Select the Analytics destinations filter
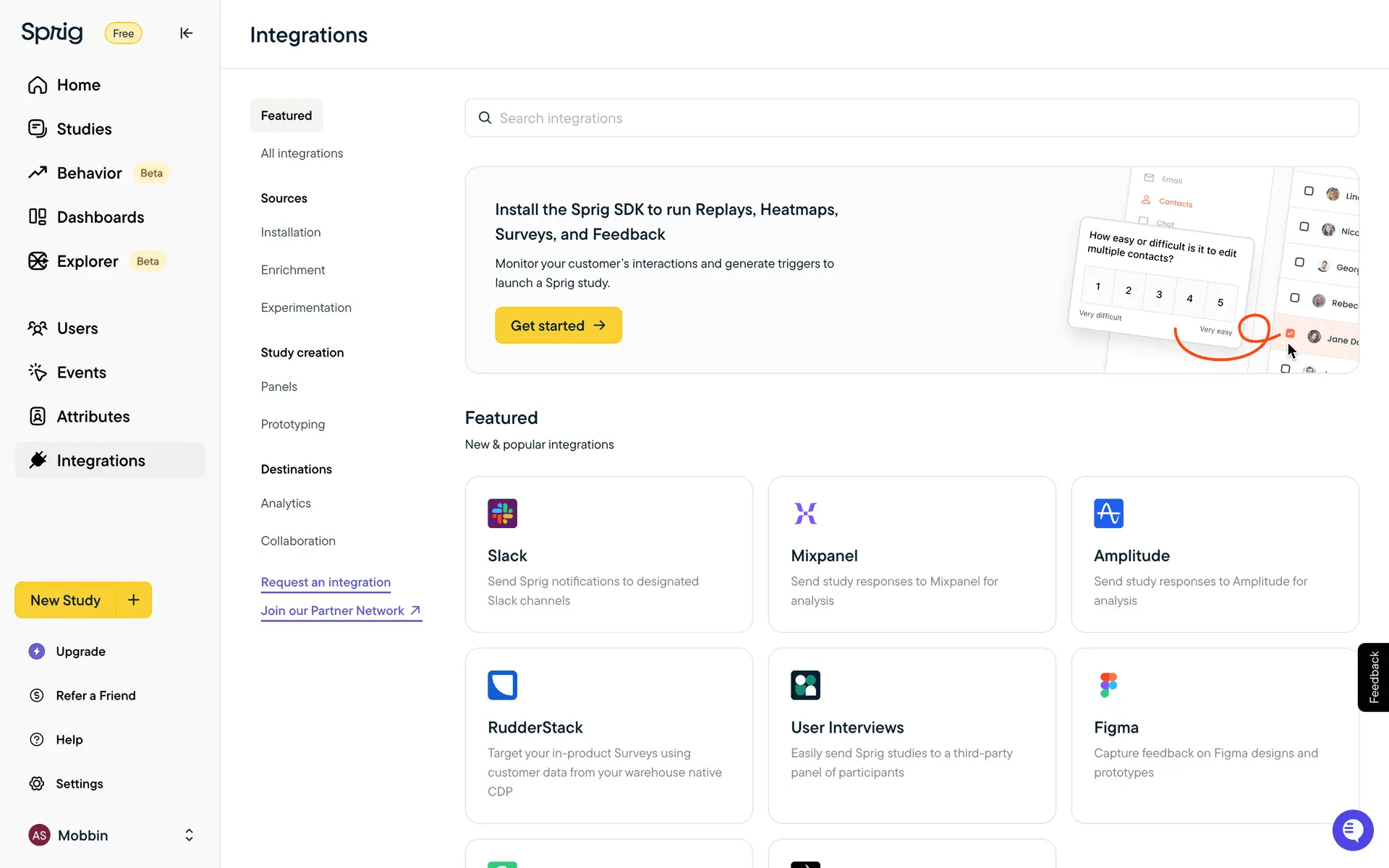 click(286, 503)
